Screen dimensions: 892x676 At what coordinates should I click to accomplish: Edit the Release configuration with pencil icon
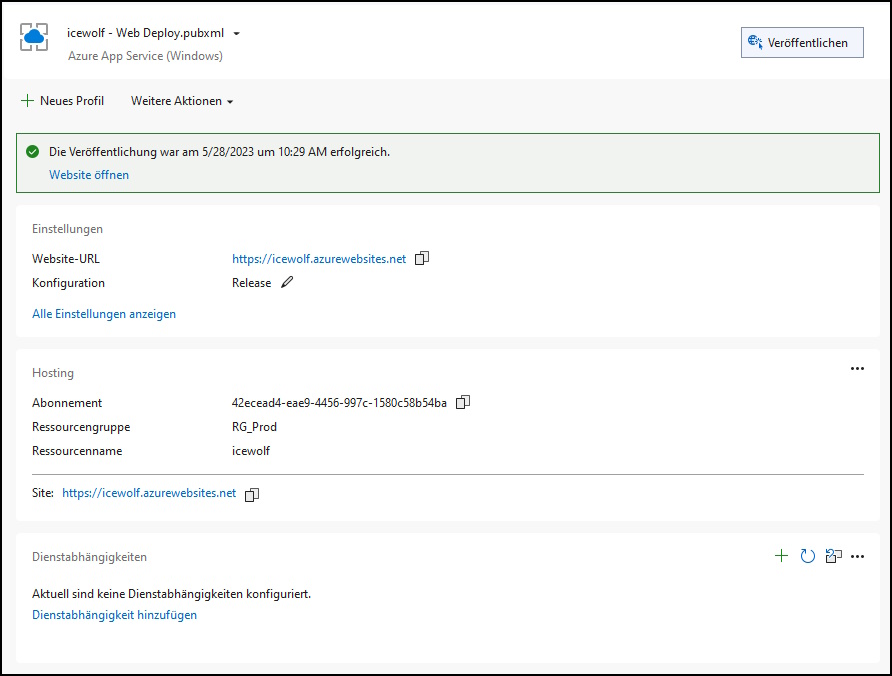287,282
